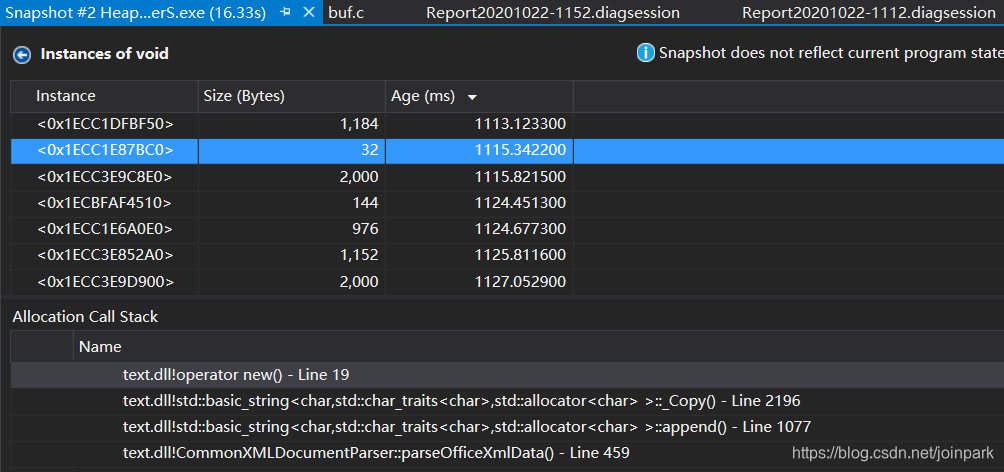This screenshot has height=472, width=1004.
Task: Click the size value 32
Action: tap(368, 151)
